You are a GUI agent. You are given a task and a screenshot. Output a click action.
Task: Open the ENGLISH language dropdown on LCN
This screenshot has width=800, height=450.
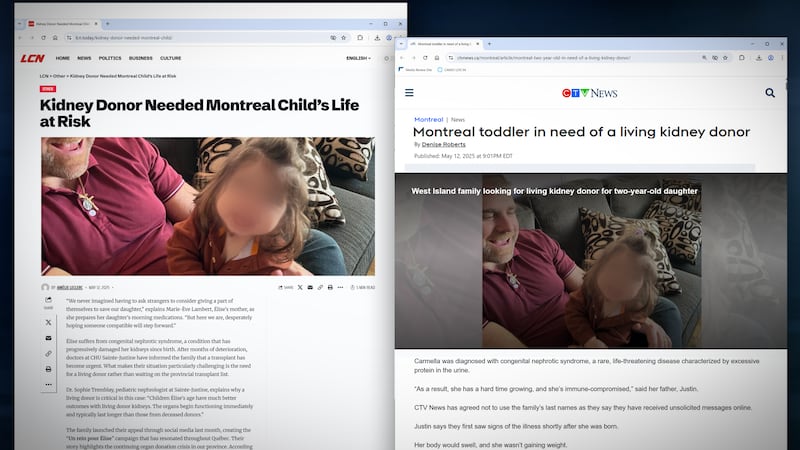tap(358, 58)
